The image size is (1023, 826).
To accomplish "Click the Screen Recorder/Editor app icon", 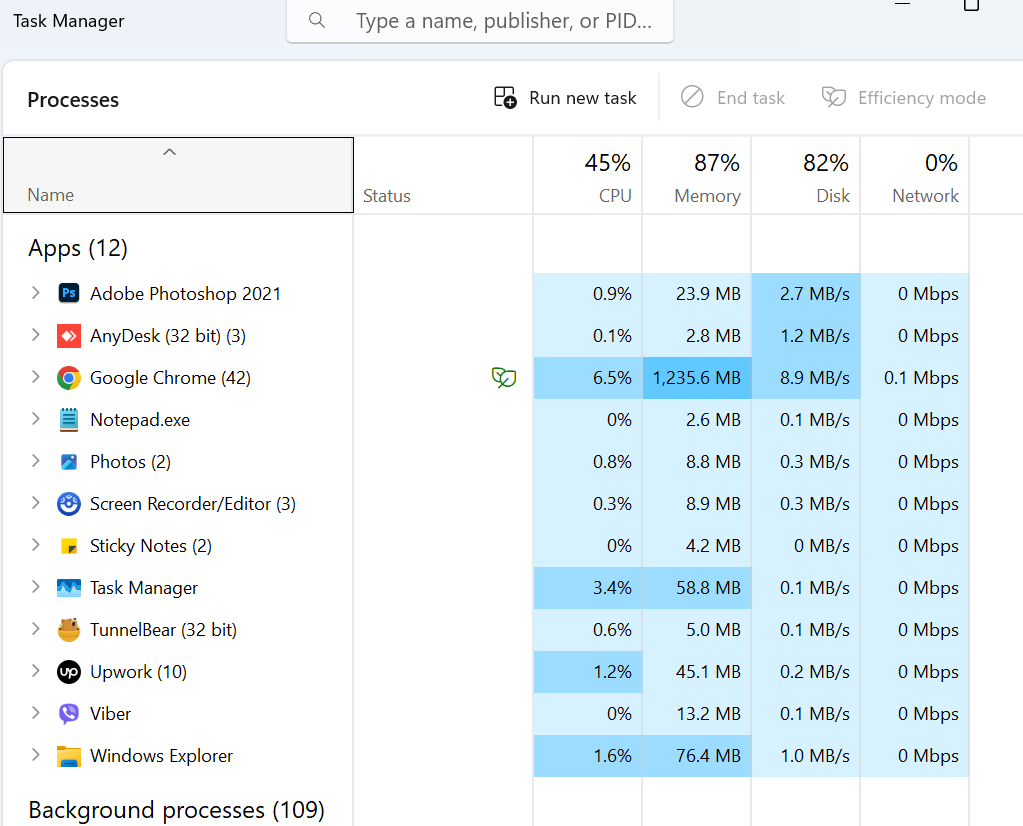I will coord(69,504).
